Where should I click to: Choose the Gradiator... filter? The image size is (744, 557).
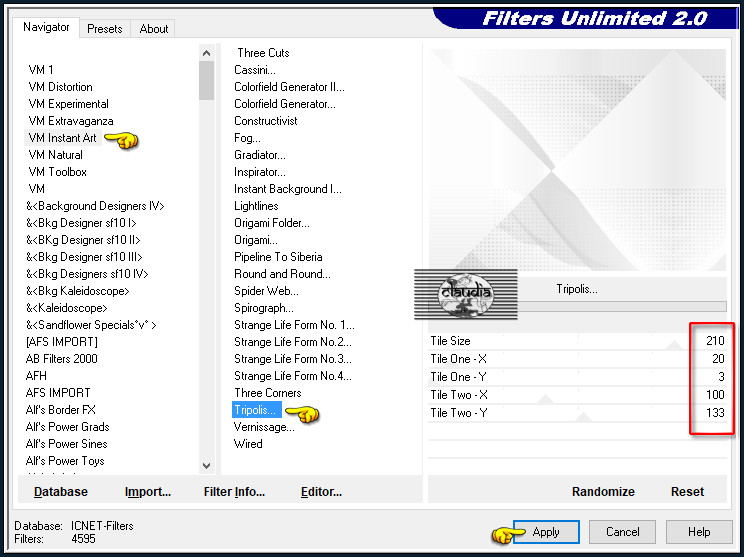coord(260,155)
